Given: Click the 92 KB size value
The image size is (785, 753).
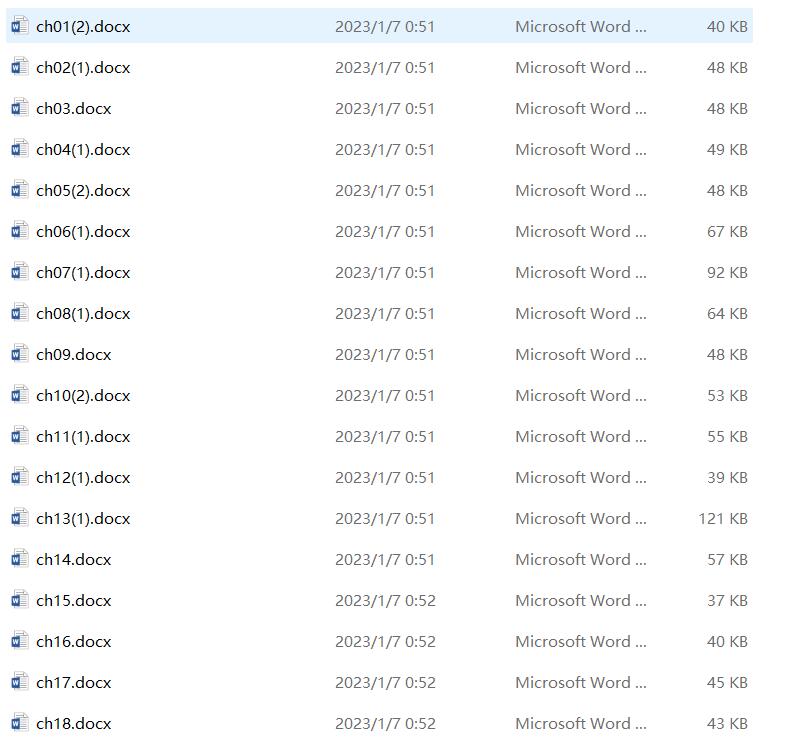Looking at the screenshot, I should click(727, 272).
